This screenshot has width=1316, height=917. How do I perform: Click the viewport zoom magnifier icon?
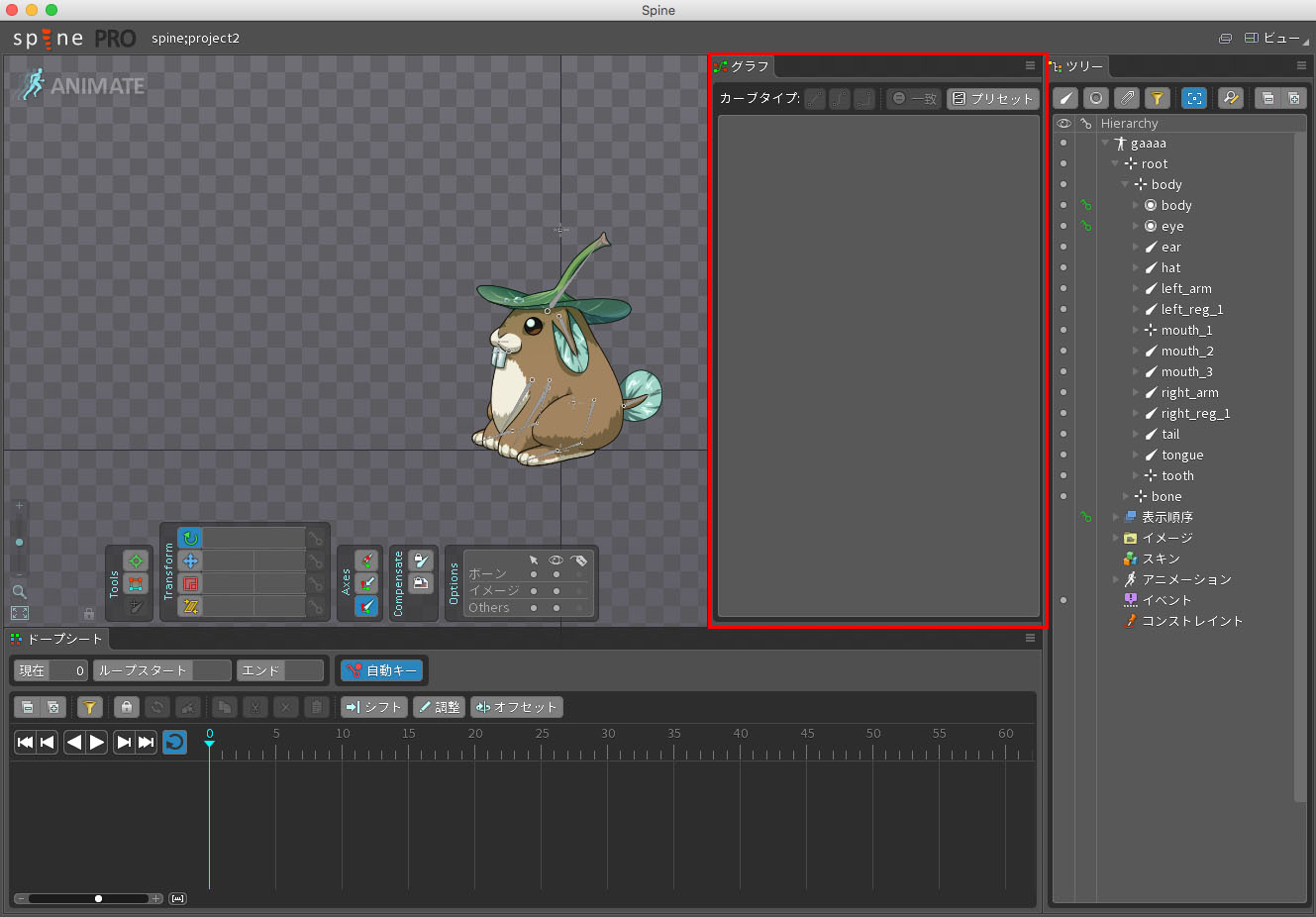point(19,591)
